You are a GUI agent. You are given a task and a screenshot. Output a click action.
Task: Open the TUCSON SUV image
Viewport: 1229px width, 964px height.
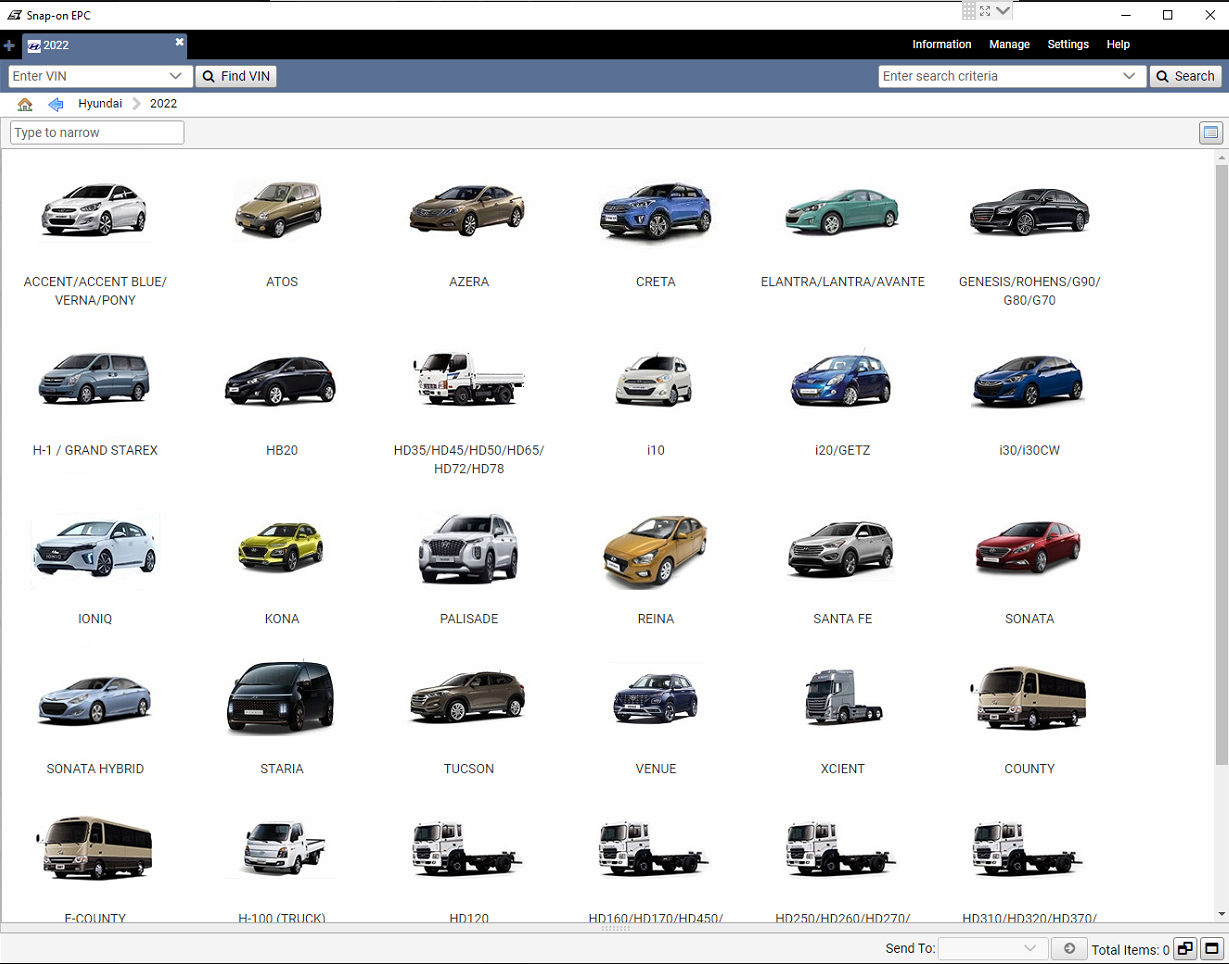pyautogui.click(x=468, y=698)
